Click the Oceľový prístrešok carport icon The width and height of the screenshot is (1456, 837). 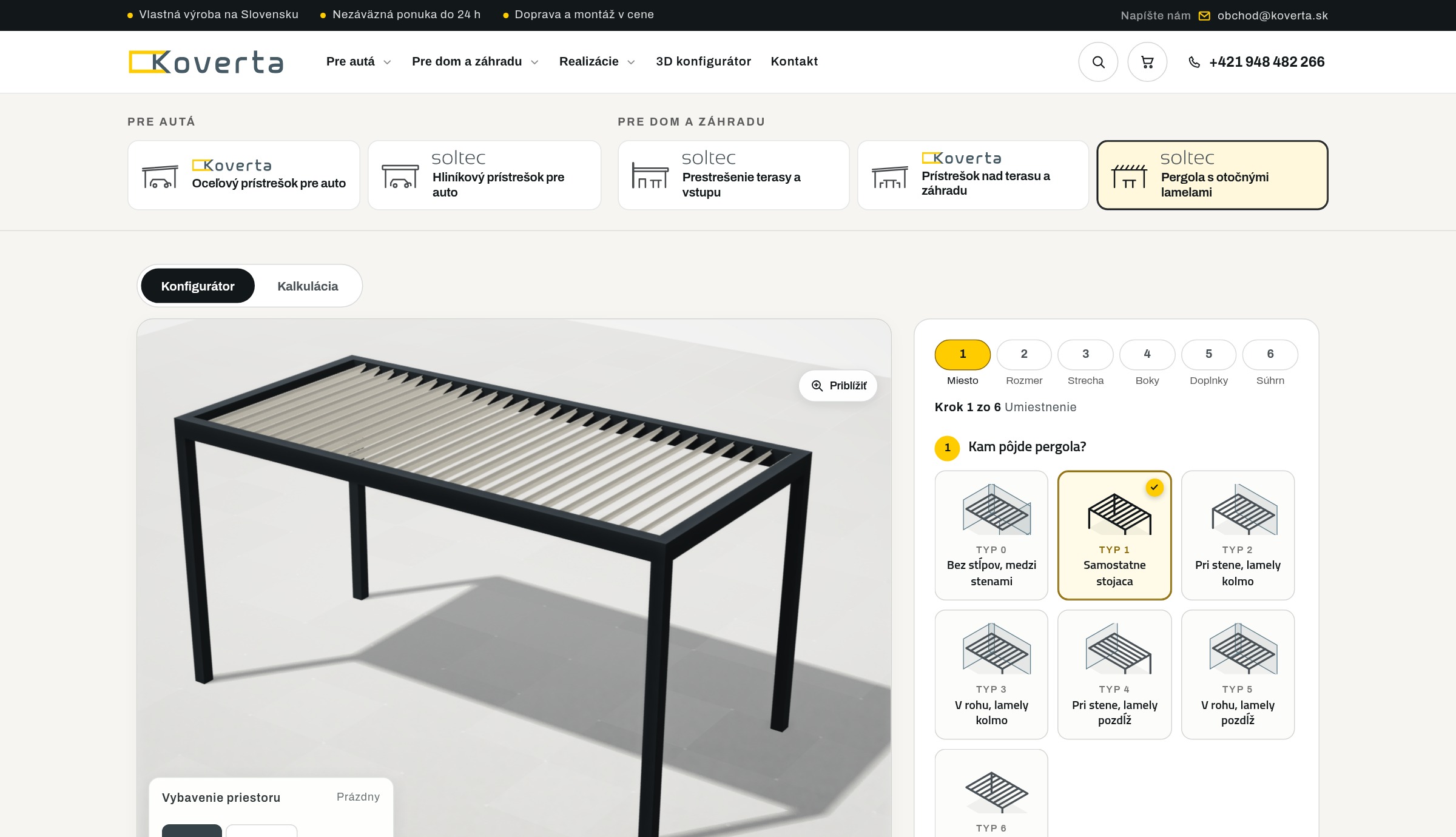tap(160, 176)
